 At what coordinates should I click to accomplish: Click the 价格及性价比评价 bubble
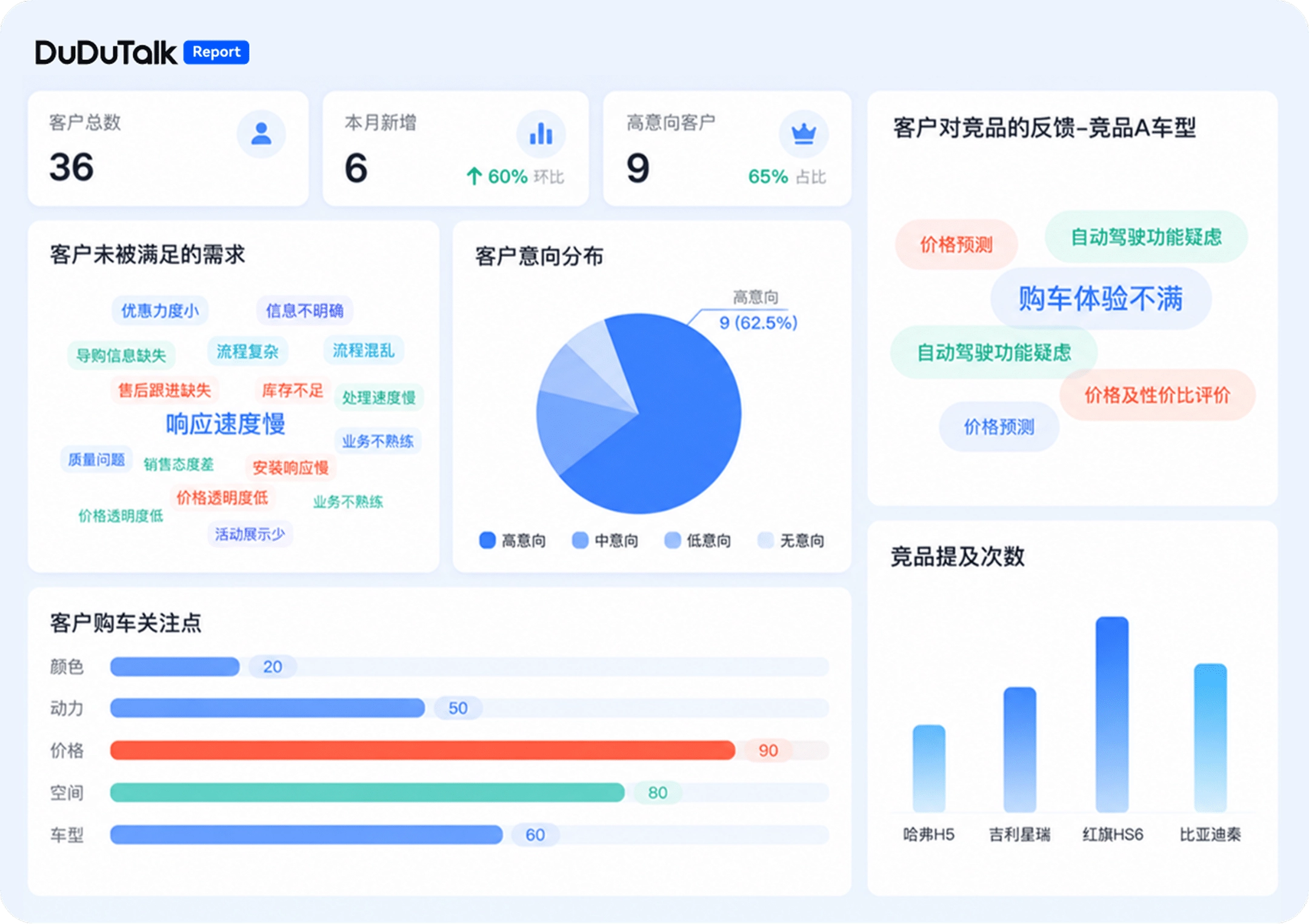click(1157, 395)
